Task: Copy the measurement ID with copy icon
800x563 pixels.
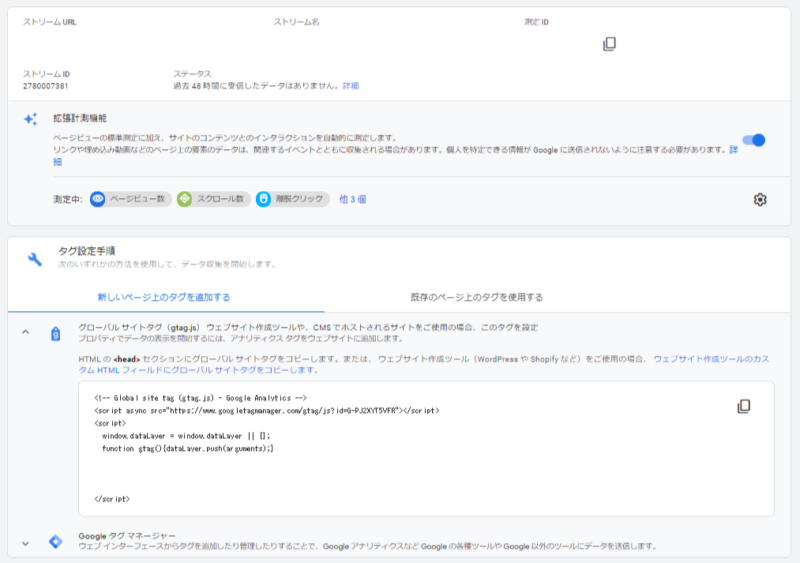Action: pos(609,44)
